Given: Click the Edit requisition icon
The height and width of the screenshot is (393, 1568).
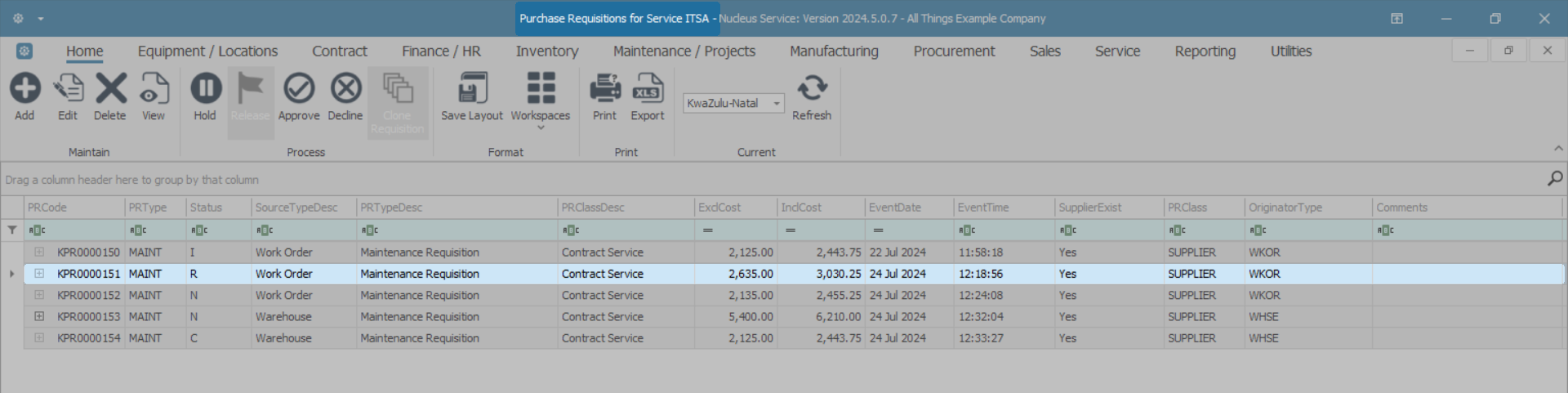Looking at the screenshot, I should [x=68, y=88].
